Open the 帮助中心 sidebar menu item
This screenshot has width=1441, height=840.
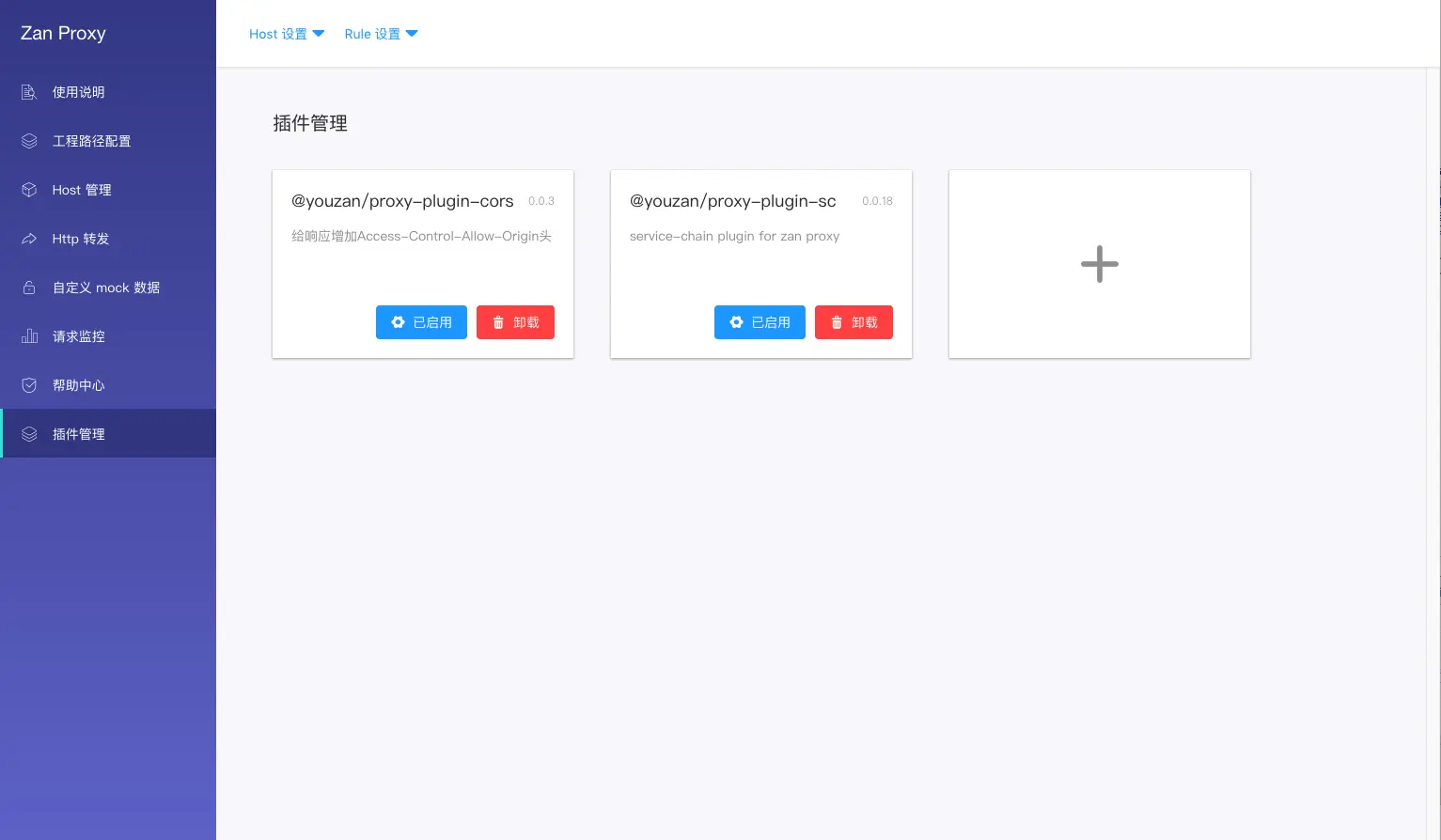point(78,384)
